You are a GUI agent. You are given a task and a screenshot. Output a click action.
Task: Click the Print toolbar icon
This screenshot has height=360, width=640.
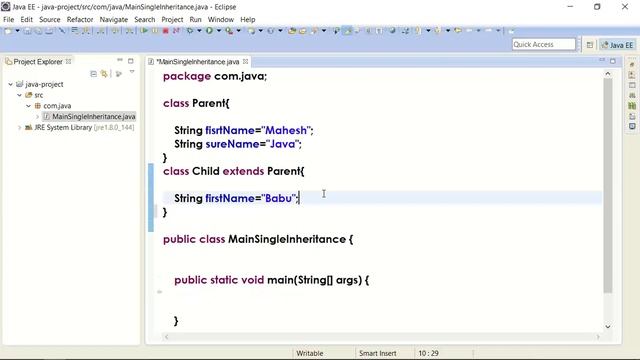[x=49, y=31]
